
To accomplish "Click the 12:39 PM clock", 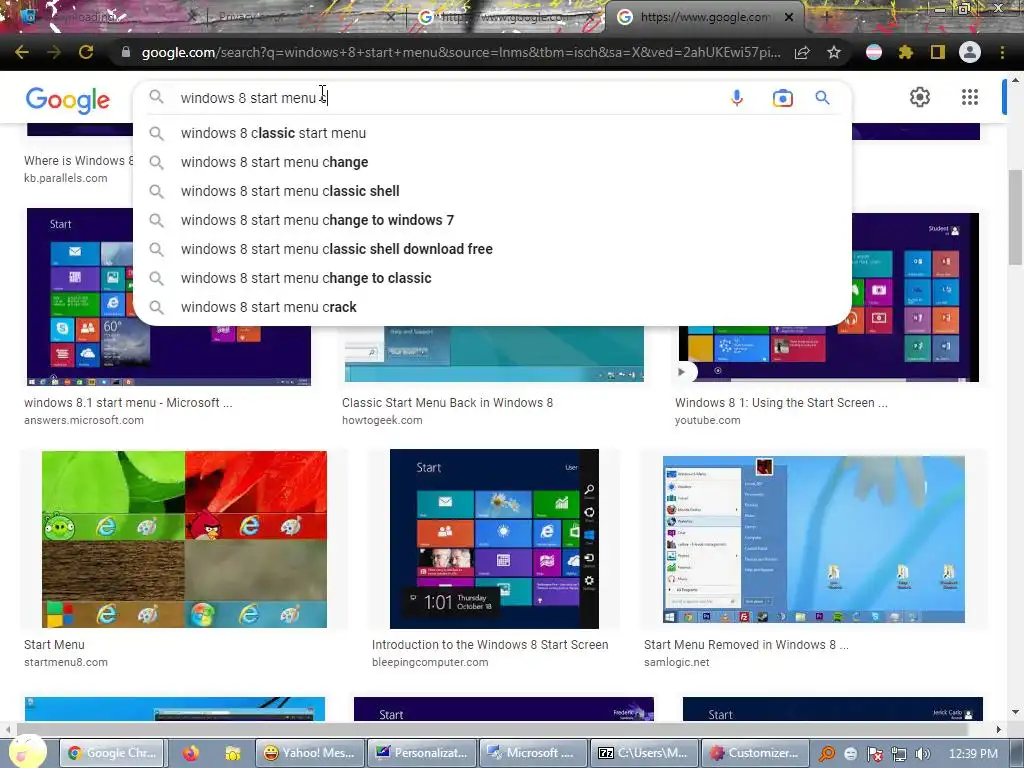I will coord(973,754).
